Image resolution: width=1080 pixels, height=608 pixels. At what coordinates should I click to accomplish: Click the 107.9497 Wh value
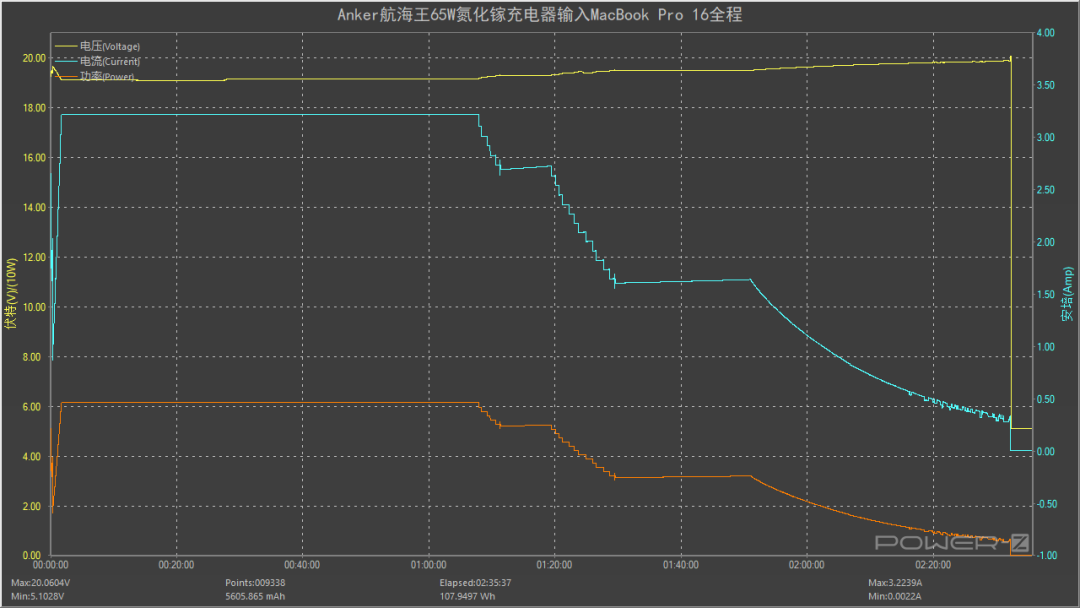click(467, 596)
